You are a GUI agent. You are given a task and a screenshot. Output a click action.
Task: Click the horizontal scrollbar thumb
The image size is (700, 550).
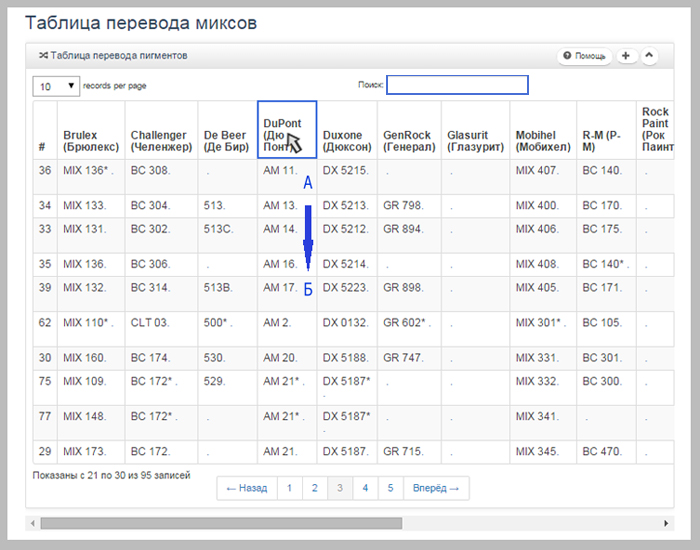[x=221, y=523]
